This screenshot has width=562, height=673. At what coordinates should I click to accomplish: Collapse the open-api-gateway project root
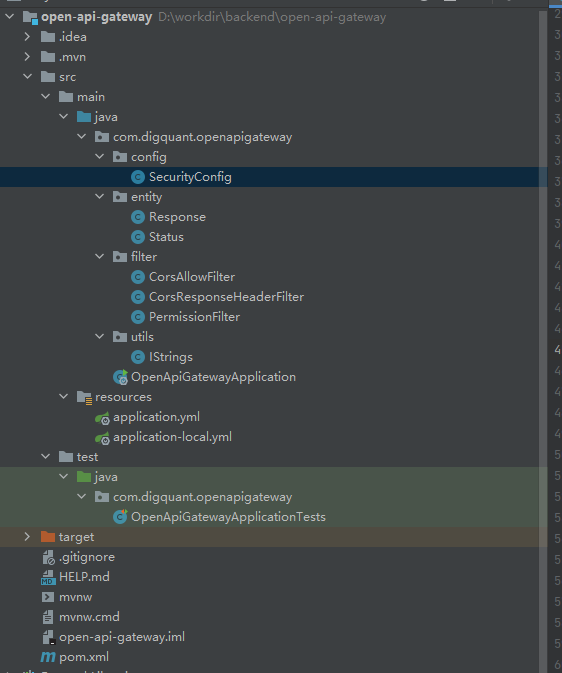click(x=9, y=17)
